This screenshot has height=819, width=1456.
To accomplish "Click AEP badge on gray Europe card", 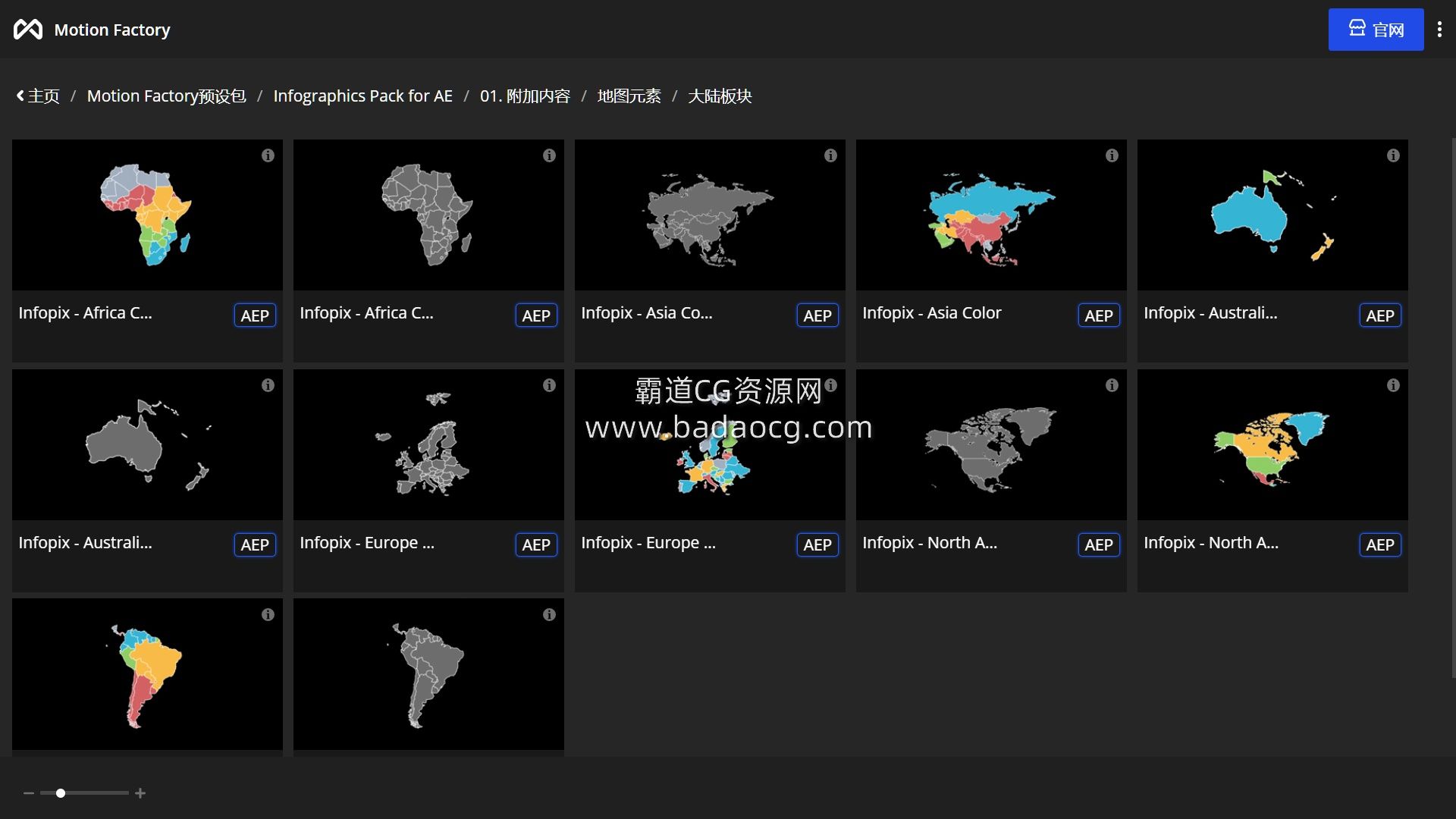I will tap(536, 544).
